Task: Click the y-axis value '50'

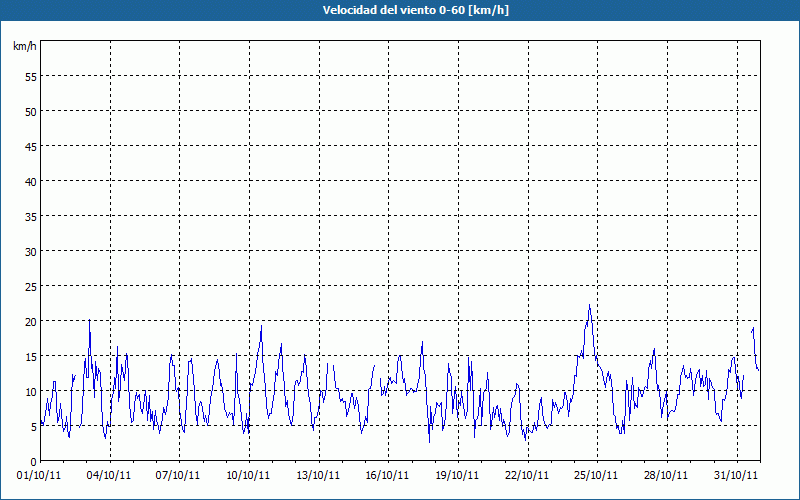Action: (31, 112)
